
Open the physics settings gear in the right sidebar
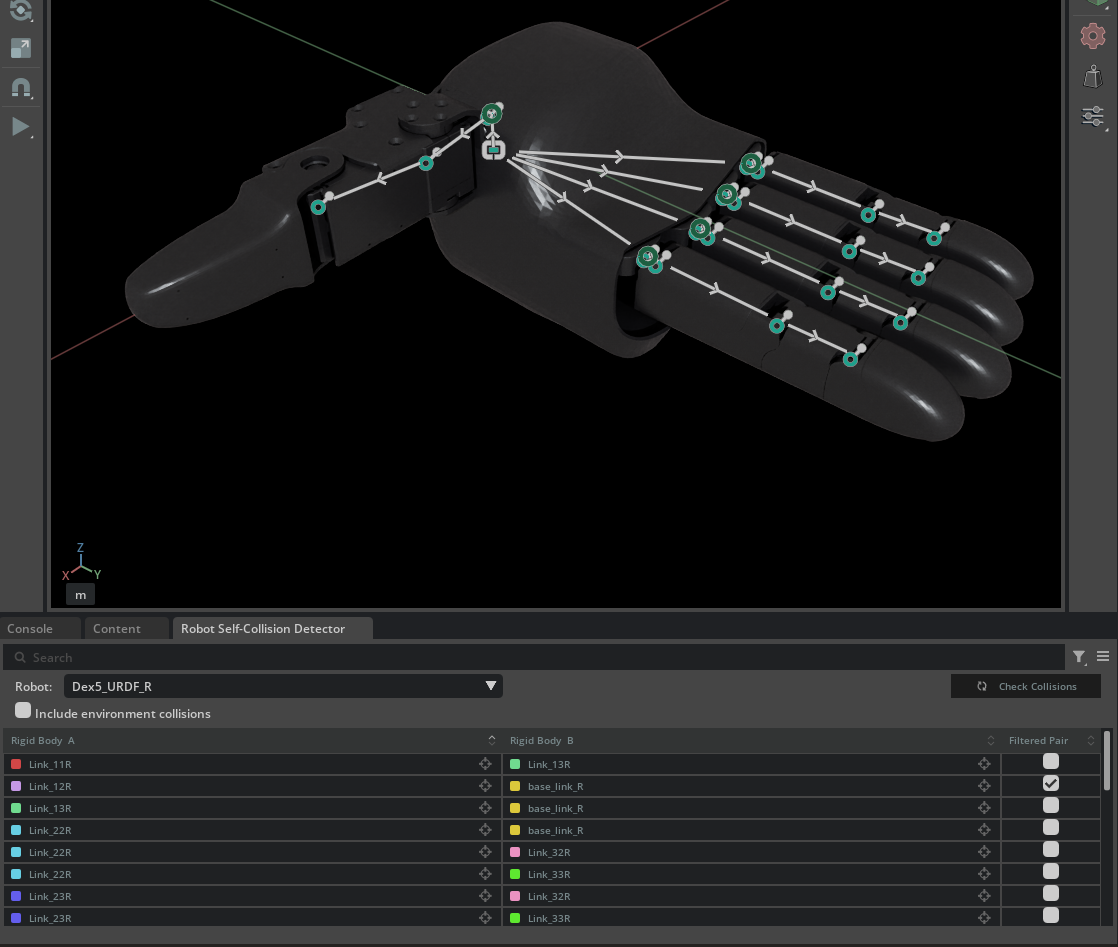coord(1092,36)
